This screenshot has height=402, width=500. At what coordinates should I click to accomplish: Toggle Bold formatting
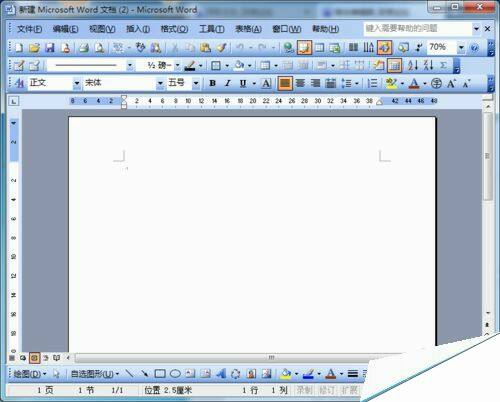[212, 83]
